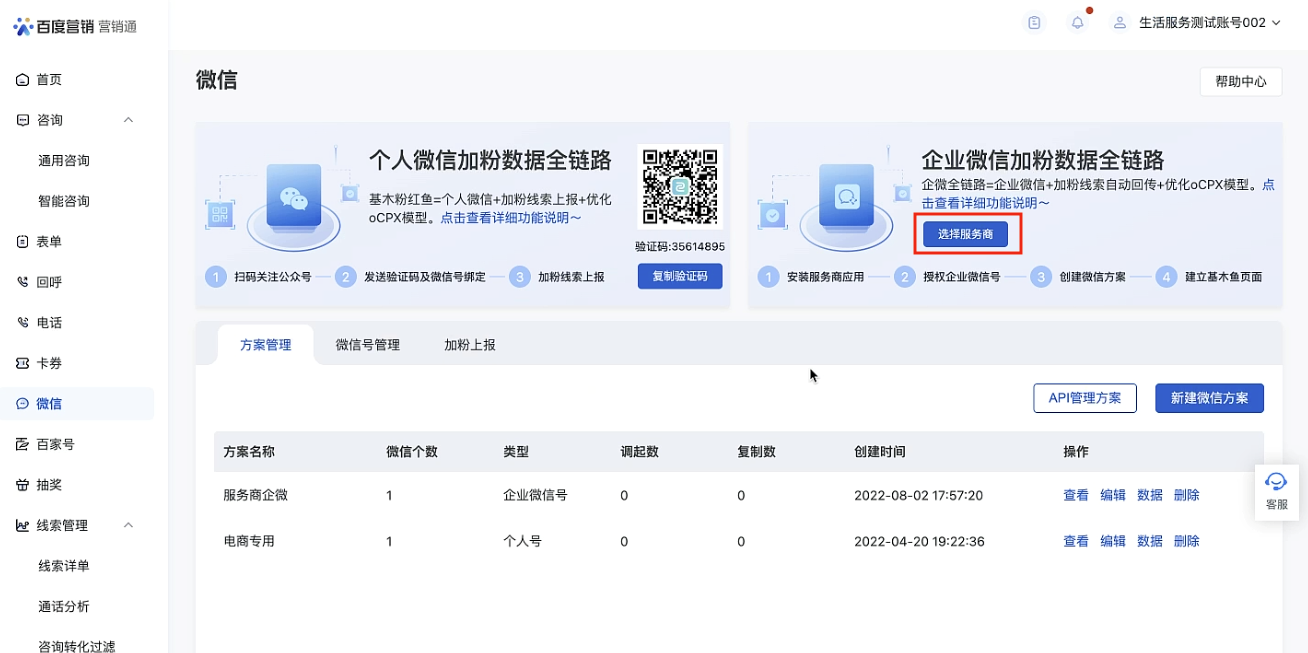Collapse the 线索管理 sidebar section

128,525
